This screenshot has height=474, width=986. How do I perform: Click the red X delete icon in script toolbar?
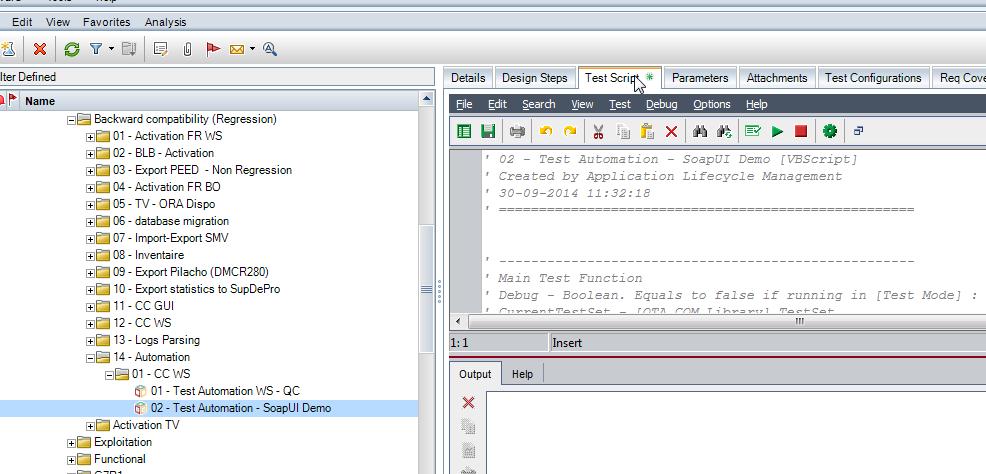671,131
